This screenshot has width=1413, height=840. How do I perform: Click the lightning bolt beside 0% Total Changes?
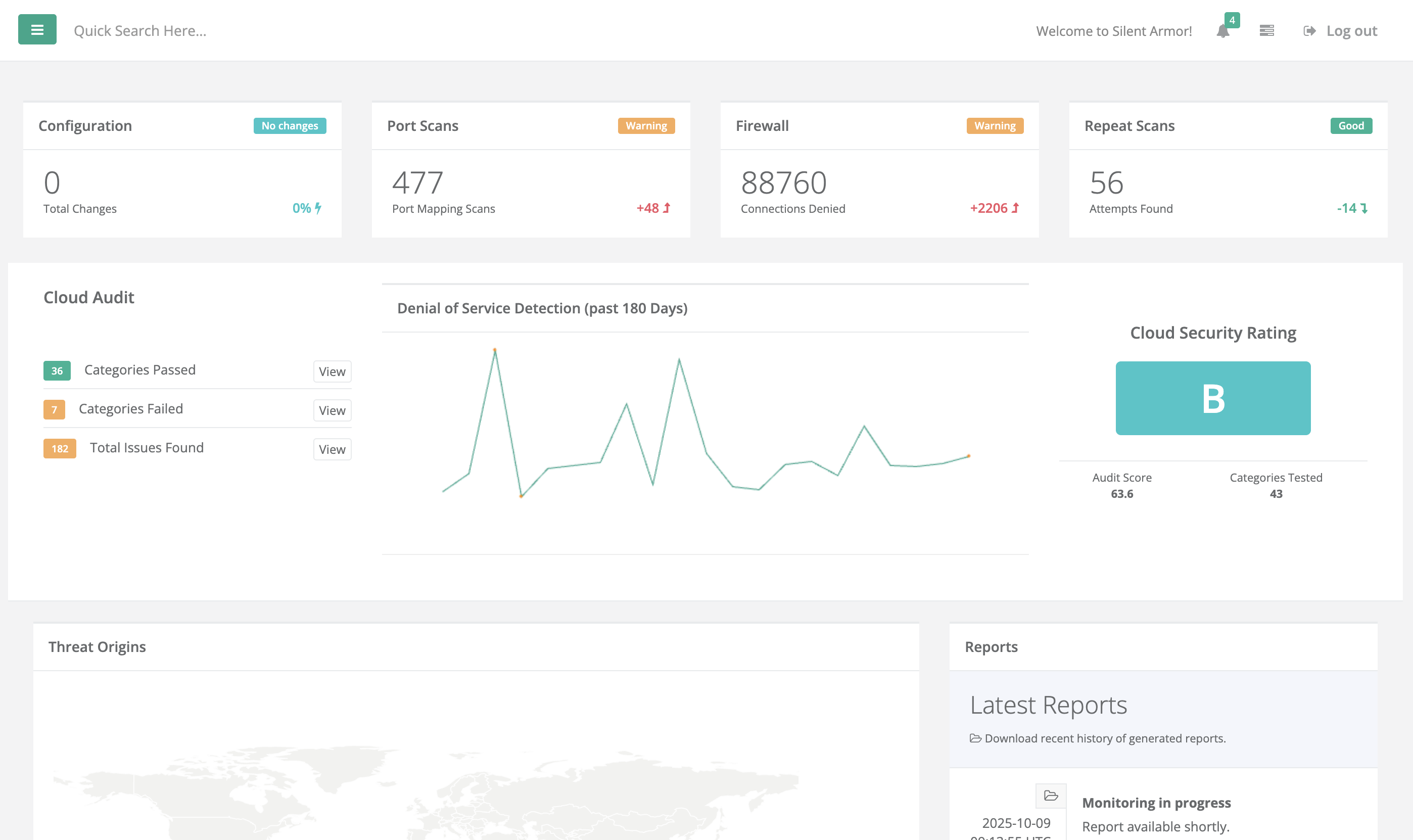coord(317,208)
